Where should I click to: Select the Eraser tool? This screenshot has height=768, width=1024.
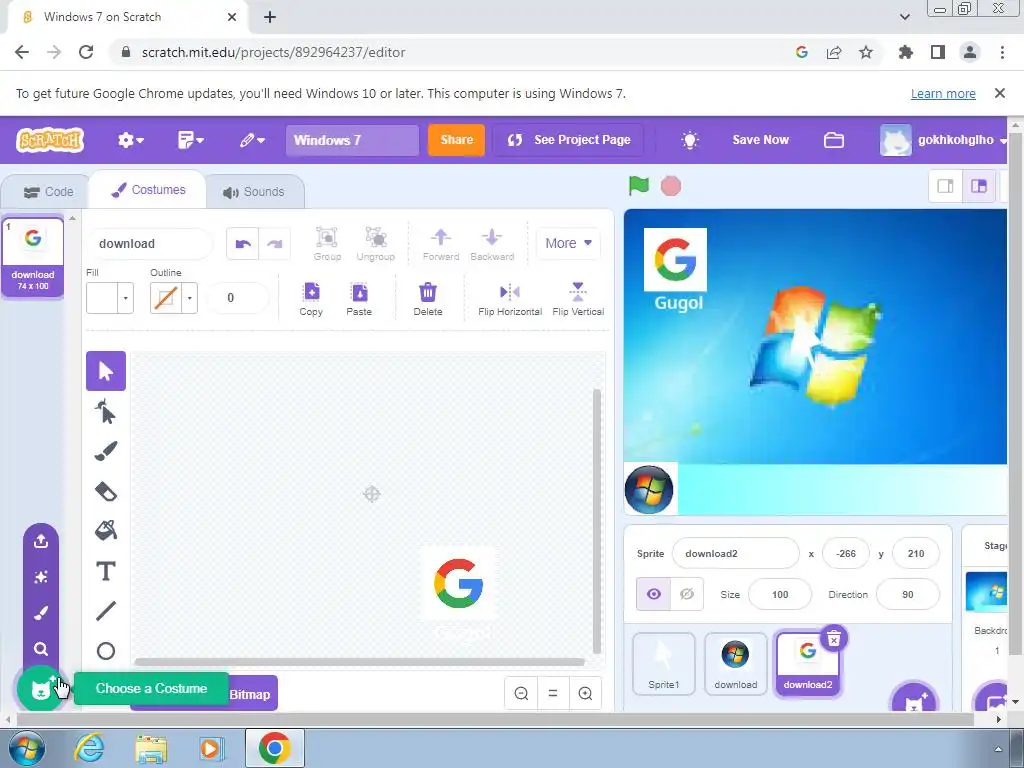pos(106,491)
